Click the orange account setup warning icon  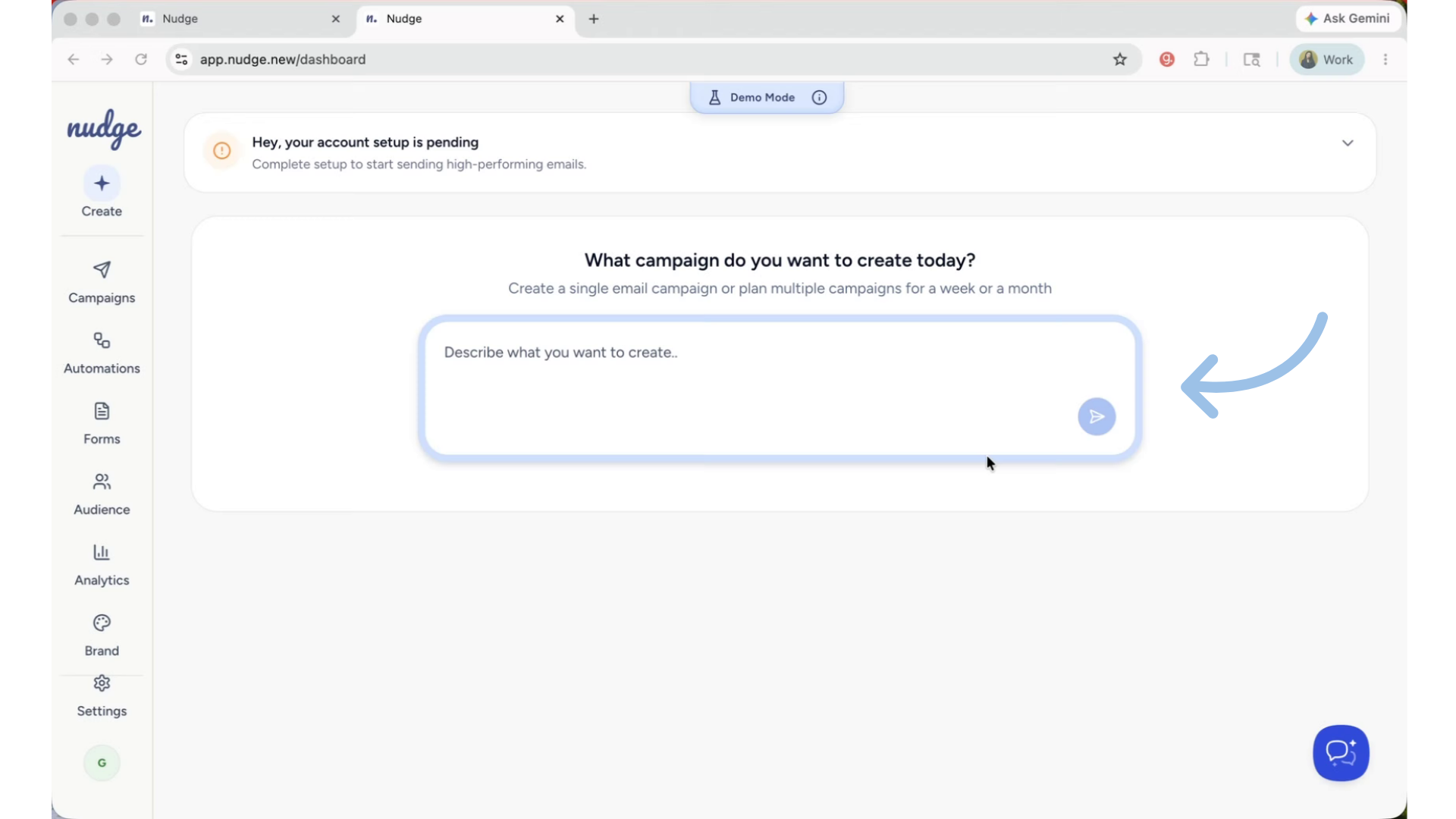(221, 151)
